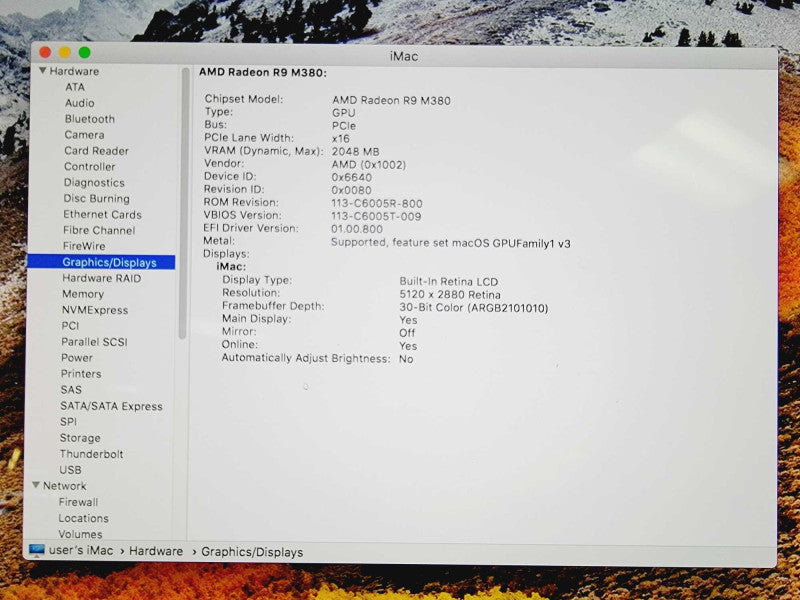Click the Type value GPU
The height and width of the screenshot is (600, 800).
[344, 113]
